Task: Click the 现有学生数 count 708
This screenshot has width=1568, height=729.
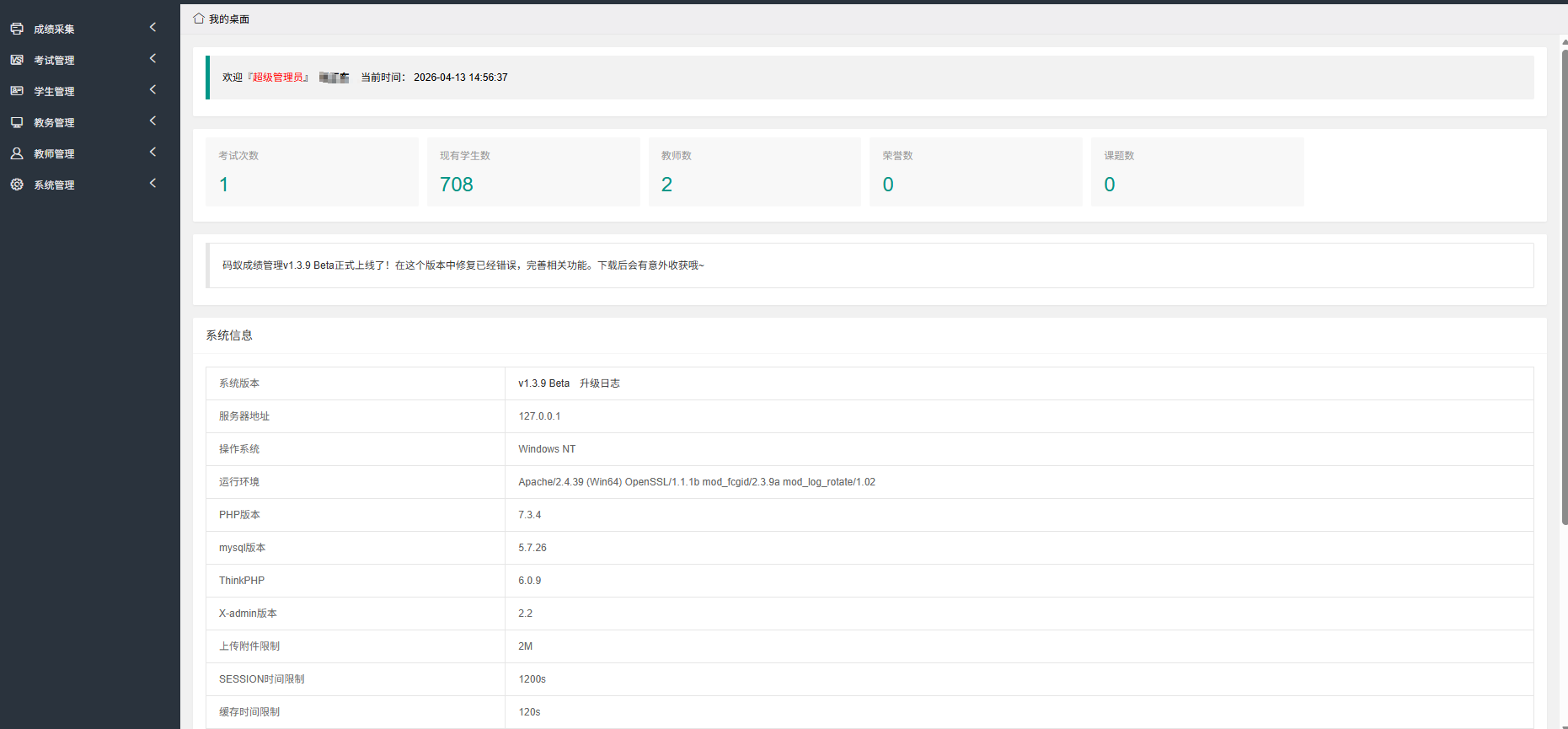Action: [457, 185]
